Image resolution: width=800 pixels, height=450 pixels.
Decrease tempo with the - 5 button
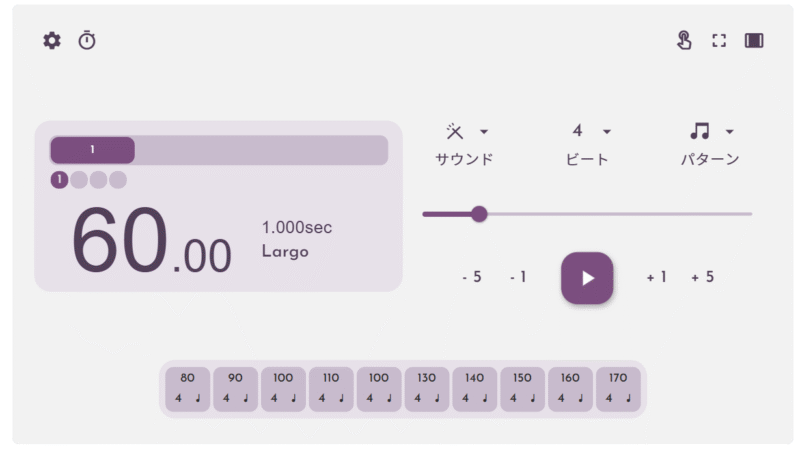[x=472, y=277]
